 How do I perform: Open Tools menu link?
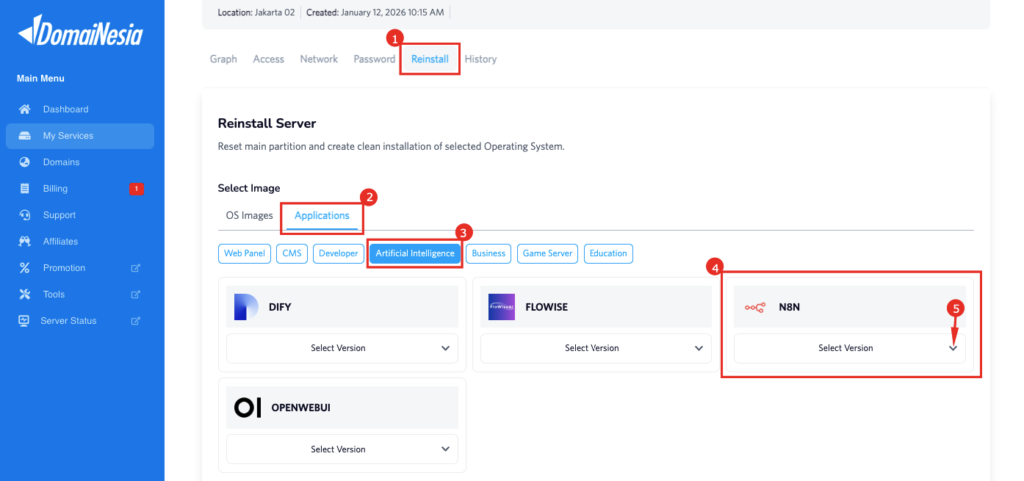80,294
